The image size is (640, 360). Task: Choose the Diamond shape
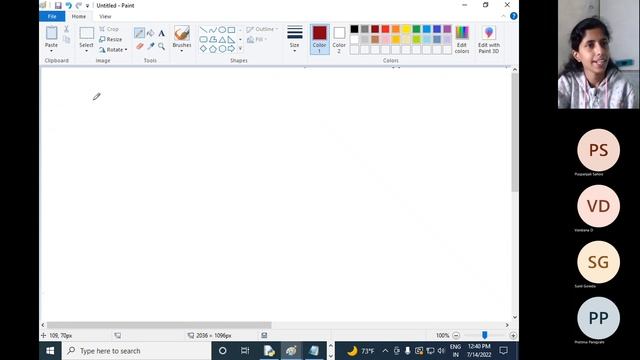tap(203, 49)
